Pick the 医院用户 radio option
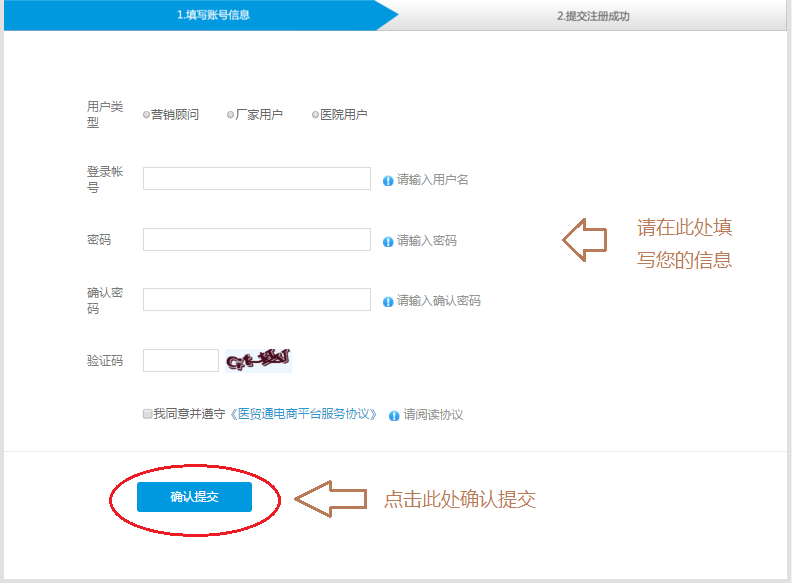 tap(315, 115)
